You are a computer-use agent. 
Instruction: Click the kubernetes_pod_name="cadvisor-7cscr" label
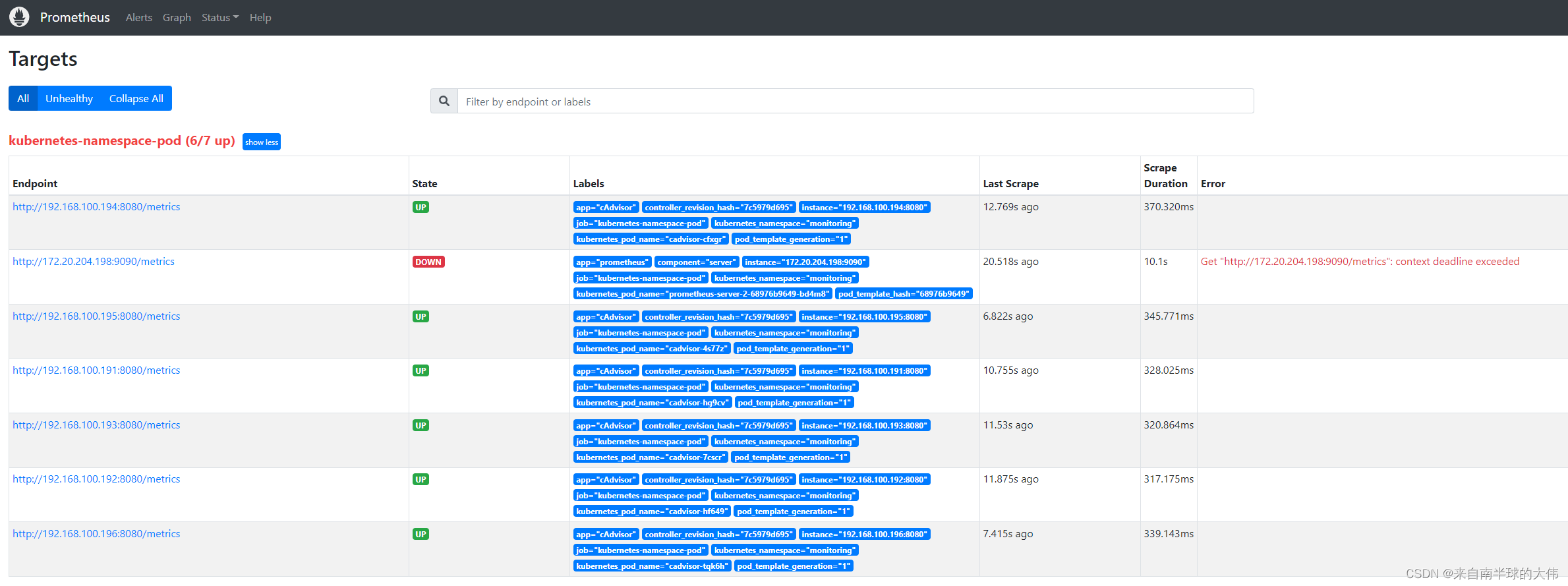pos(651,457)
